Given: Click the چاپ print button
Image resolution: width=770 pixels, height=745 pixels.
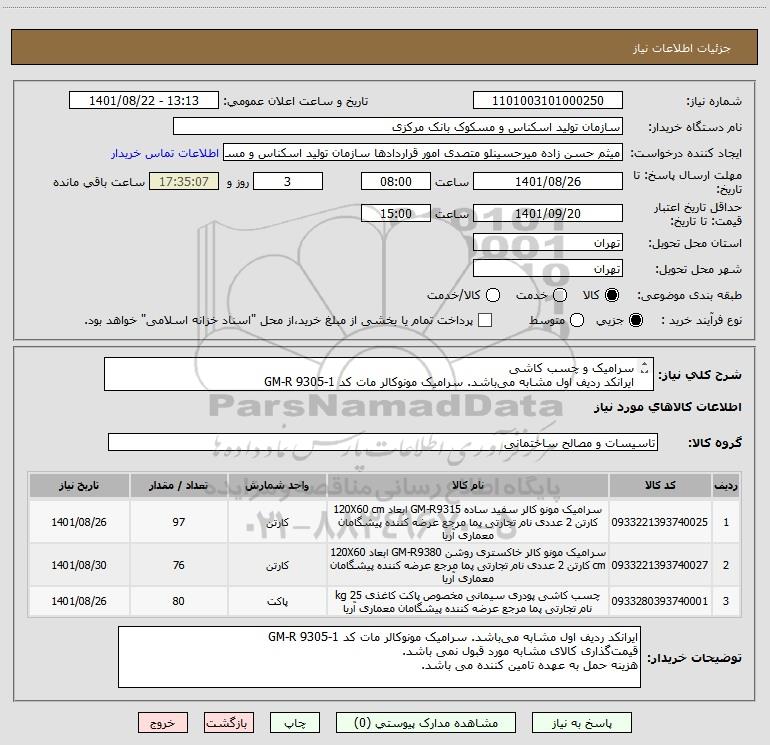Looking at the screenshot, I should click(x=295, y=723).
